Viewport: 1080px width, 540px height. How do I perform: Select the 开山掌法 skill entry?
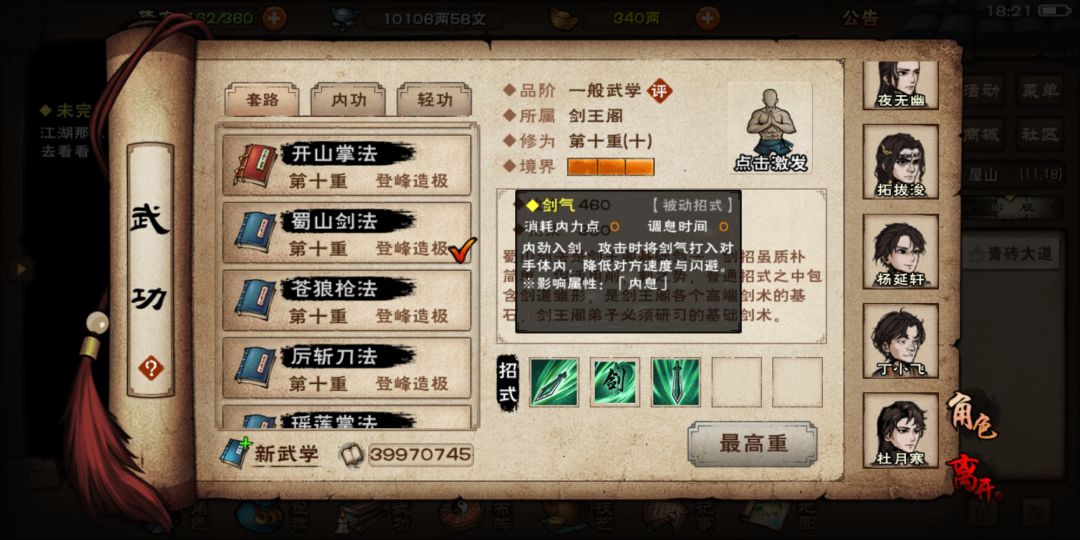coord(346,165)
